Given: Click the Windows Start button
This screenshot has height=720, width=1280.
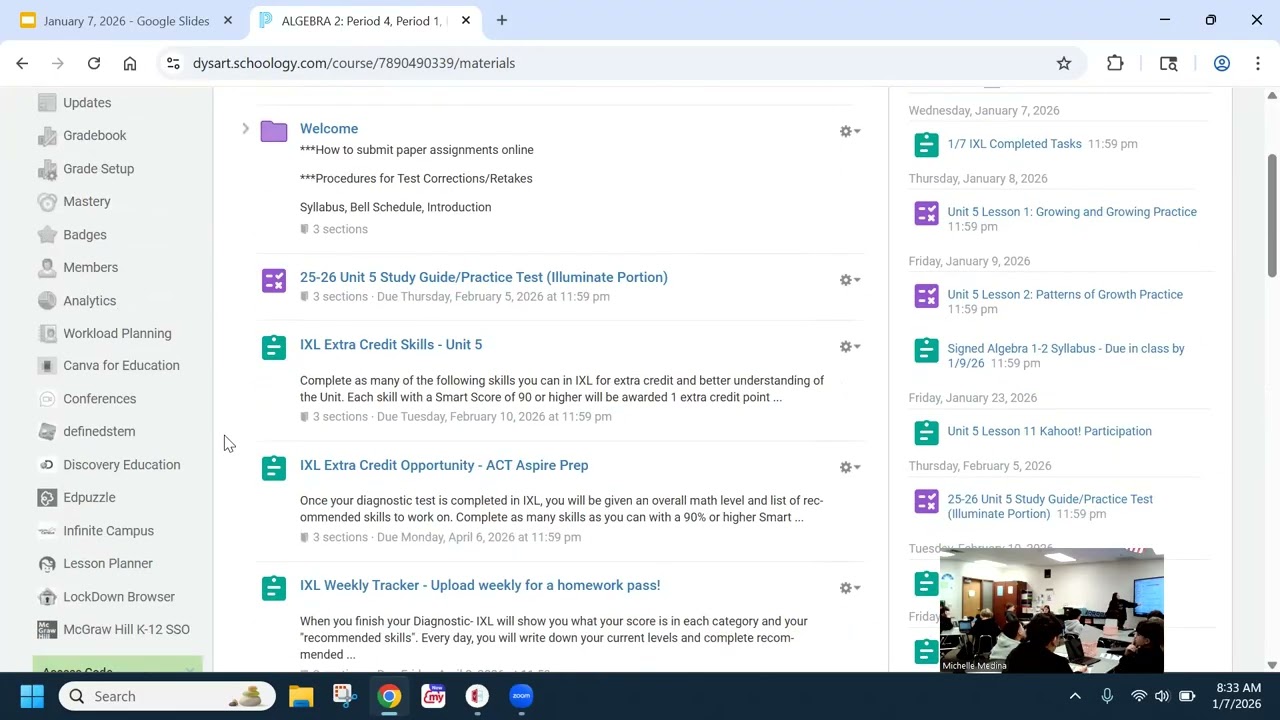Looking at the screenshot, I should pos(32,696).
